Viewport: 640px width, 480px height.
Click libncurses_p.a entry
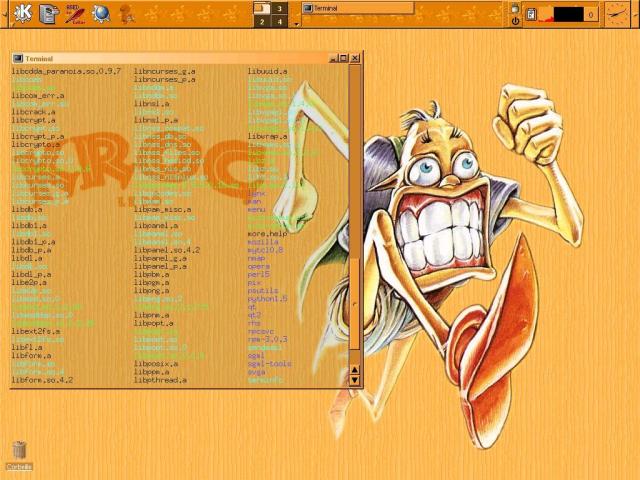click(x=164, y=80)
